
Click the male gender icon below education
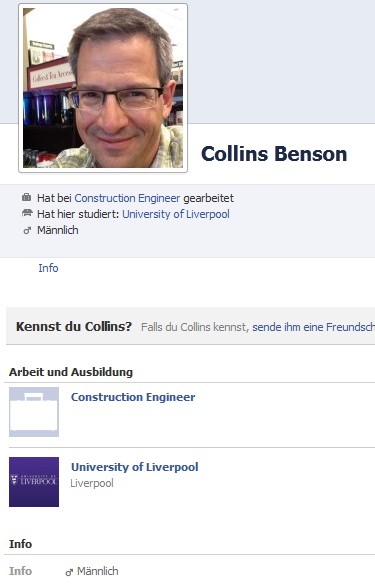[27, 230]
